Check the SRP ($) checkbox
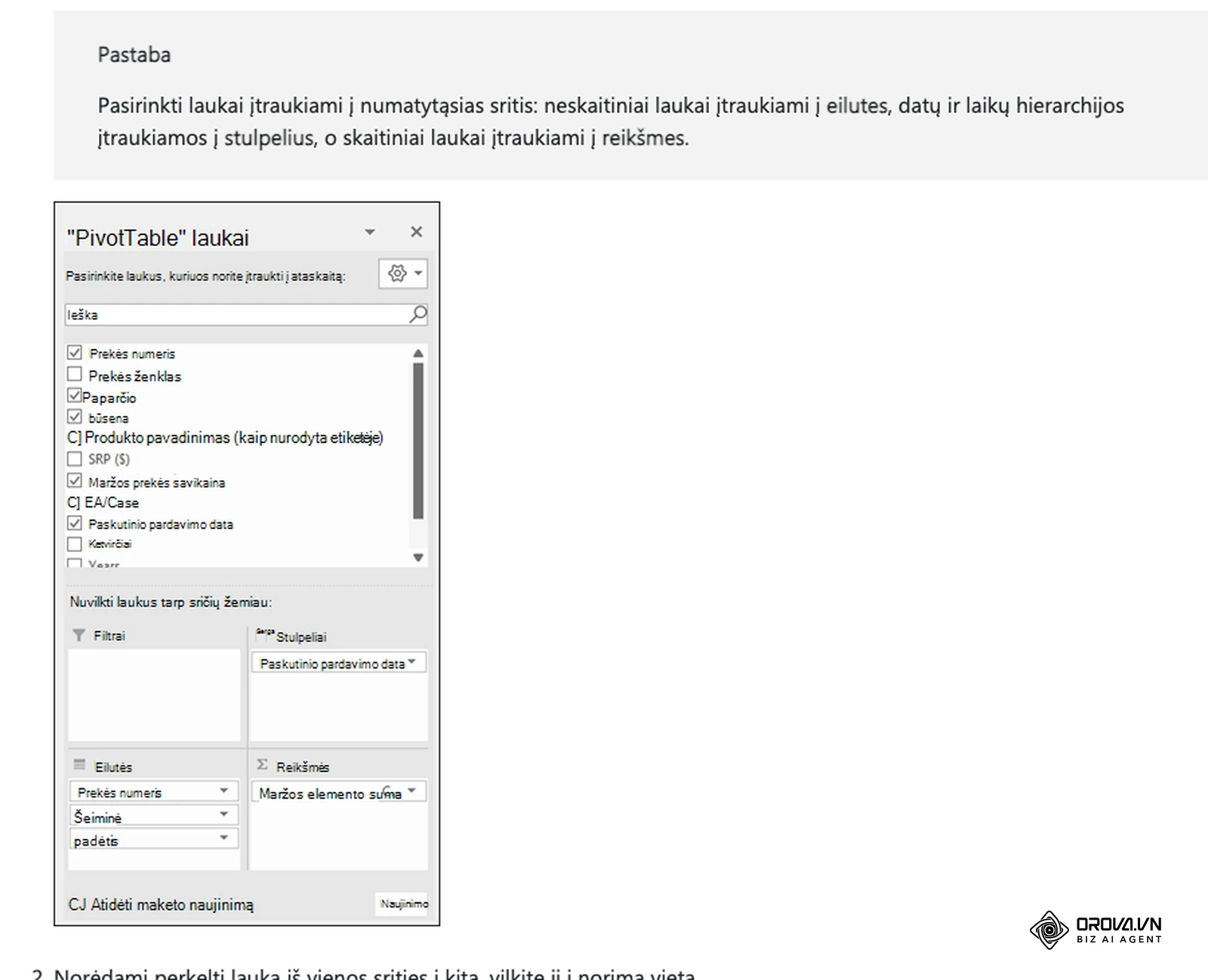The height and width of the screenshot is (980, 1208). coord(74,458)
